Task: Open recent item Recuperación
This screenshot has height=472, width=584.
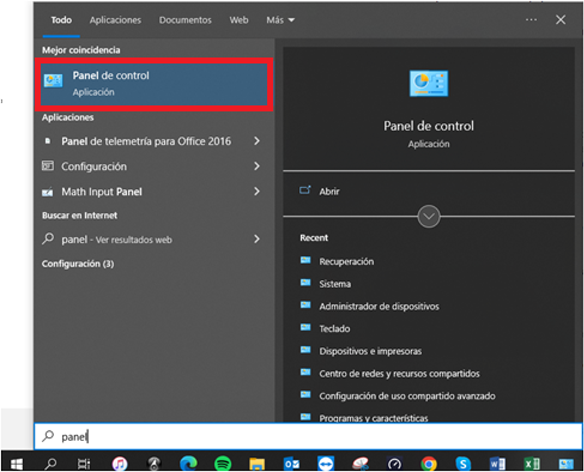Action: coord(346,262)
